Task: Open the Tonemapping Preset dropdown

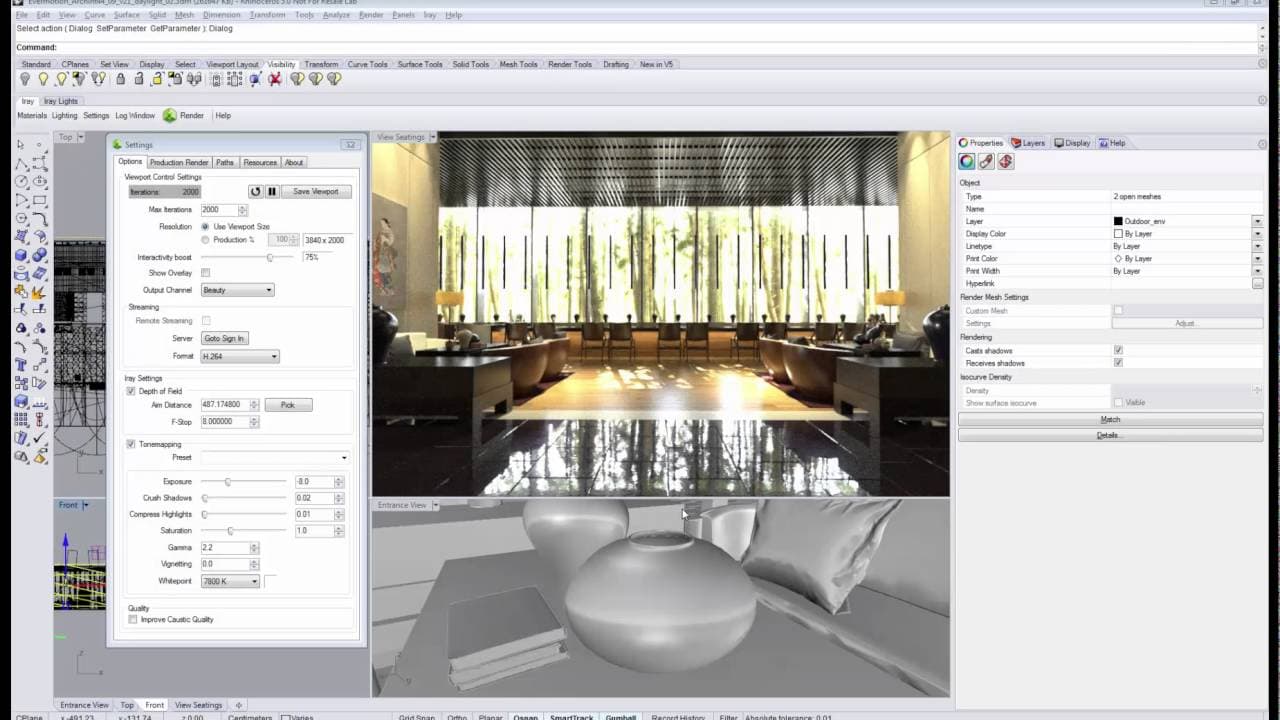Action: point(275,458)
